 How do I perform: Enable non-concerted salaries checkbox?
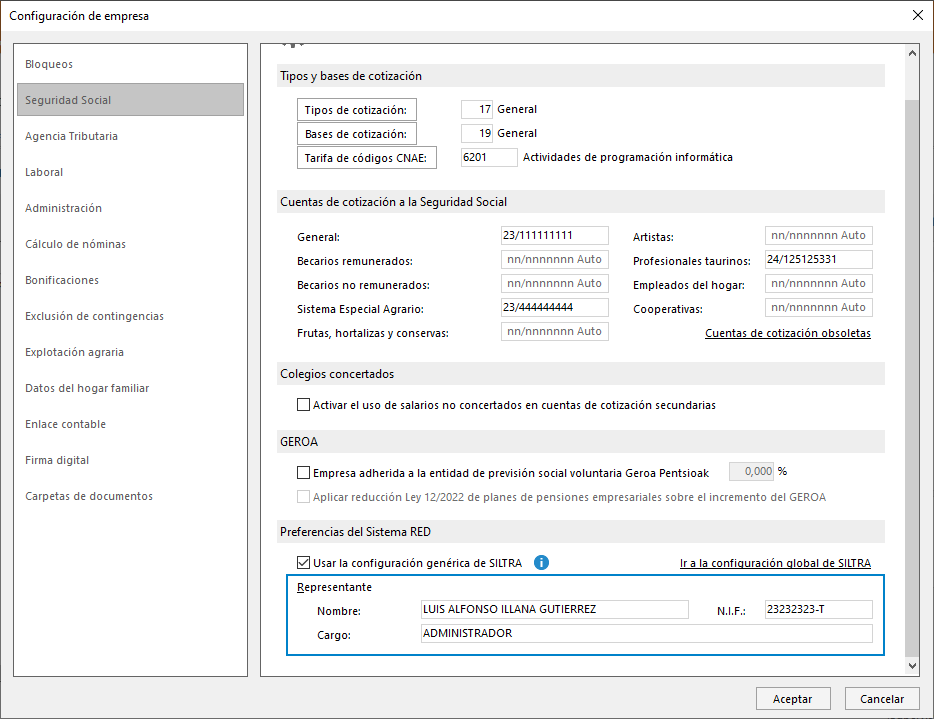[x=304, y=405]
